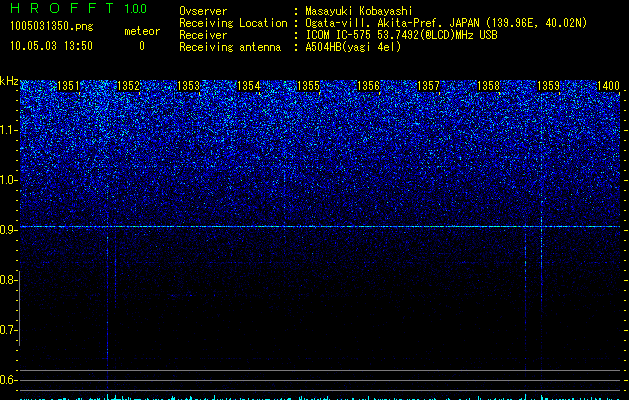This screenshot has height=400, width=629.
Task: Click the 1.0 kHz axis label
Action: coord(8,180)
